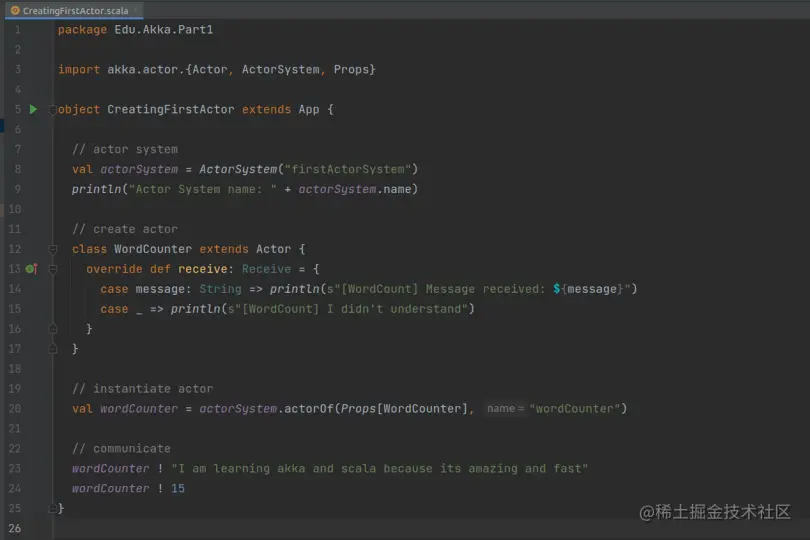
Task: Click line number 20 in the gutter
Action: 14,409
